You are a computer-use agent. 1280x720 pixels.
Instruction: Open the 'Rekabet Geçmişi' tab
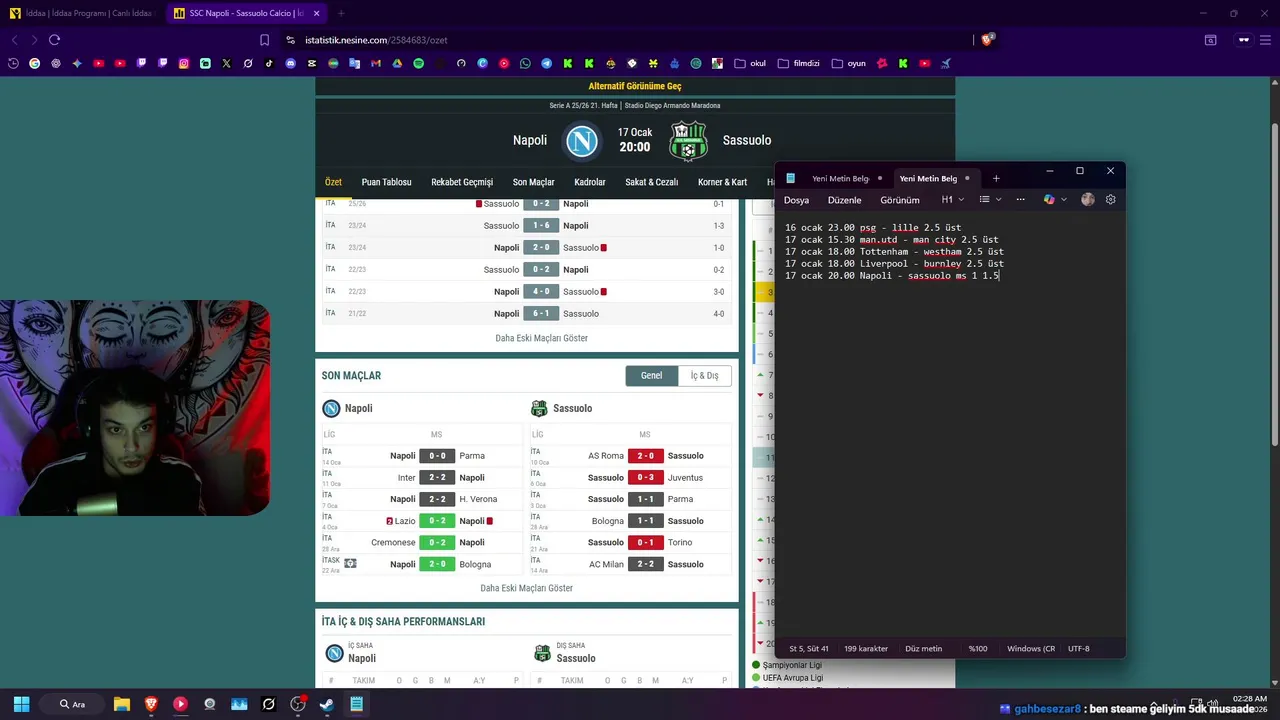coord(462,182)
